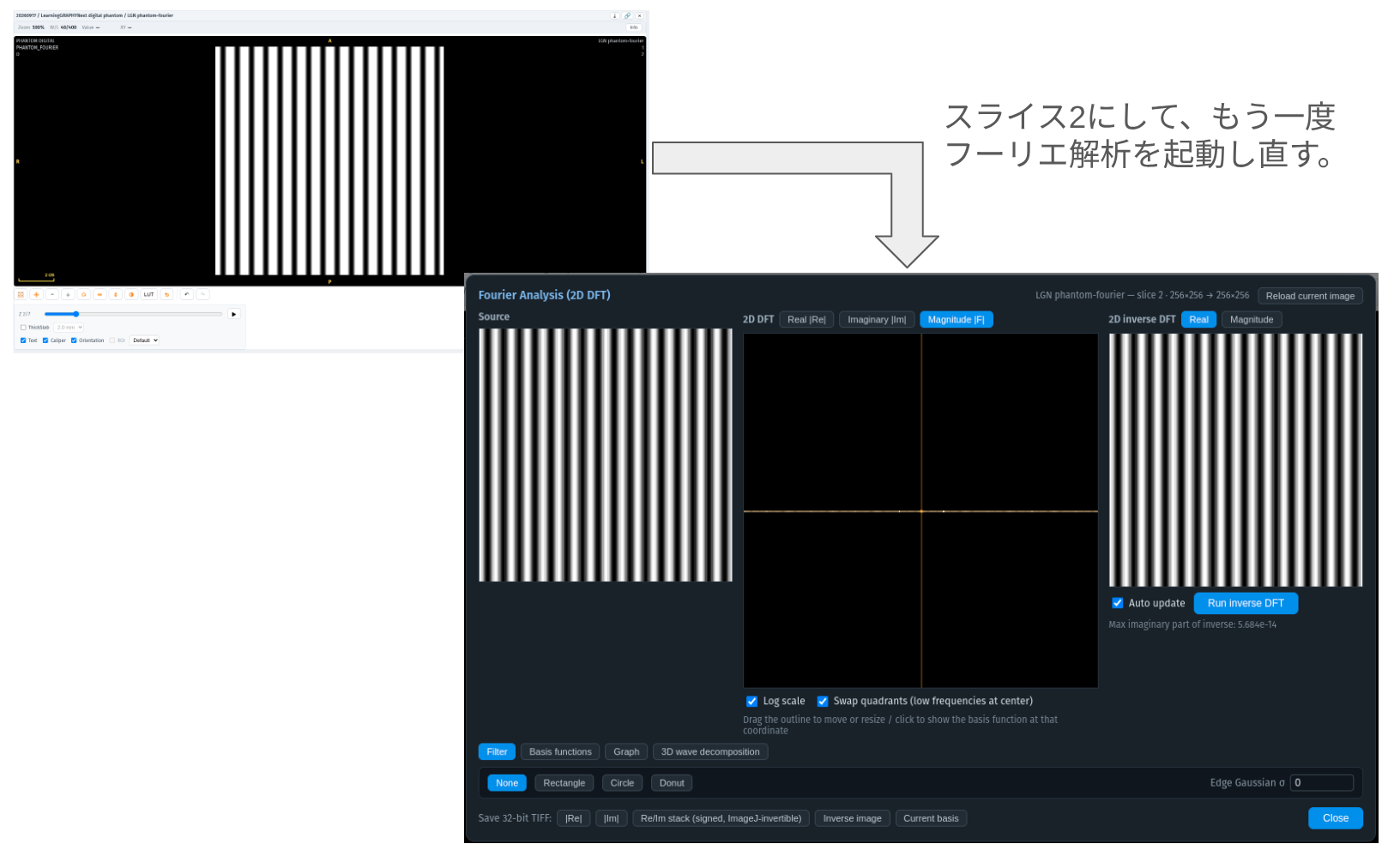Enable the ThickSlab checkbox

23,328
